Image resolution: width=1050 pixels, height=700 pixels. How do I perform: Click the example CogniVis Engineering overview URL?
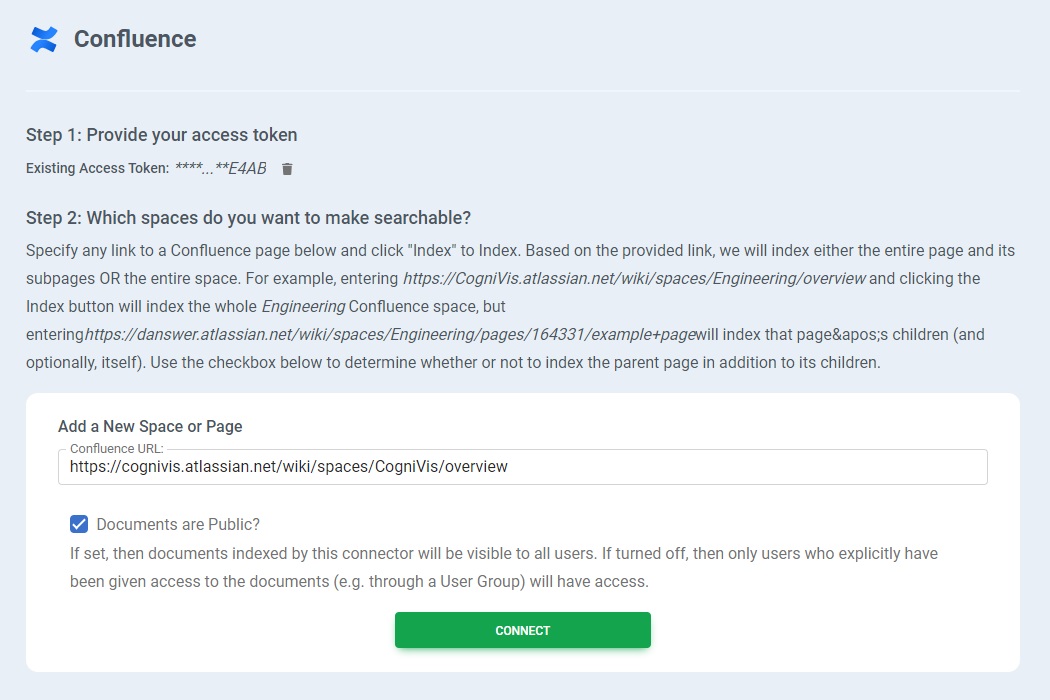[634, 278]
